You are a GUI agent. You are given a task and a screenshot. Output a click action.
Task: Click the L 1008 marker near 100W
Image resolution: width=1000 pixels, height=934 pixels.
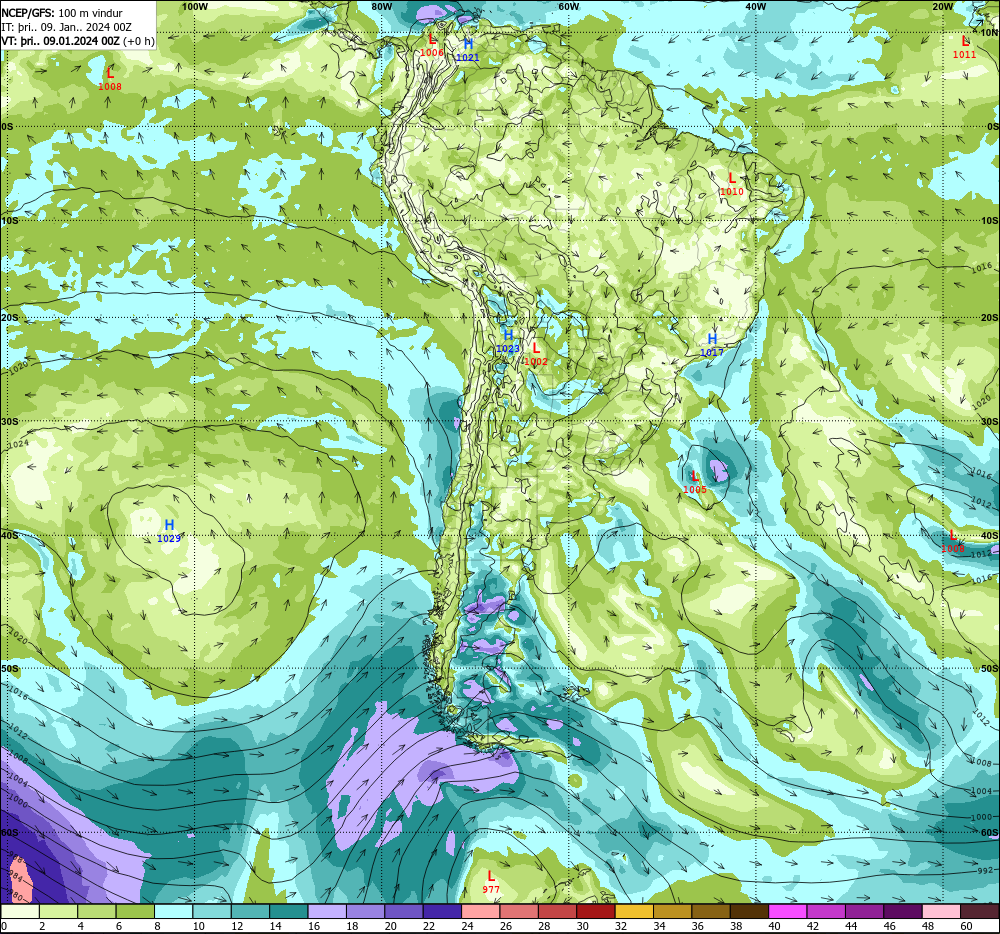(110, 79)
